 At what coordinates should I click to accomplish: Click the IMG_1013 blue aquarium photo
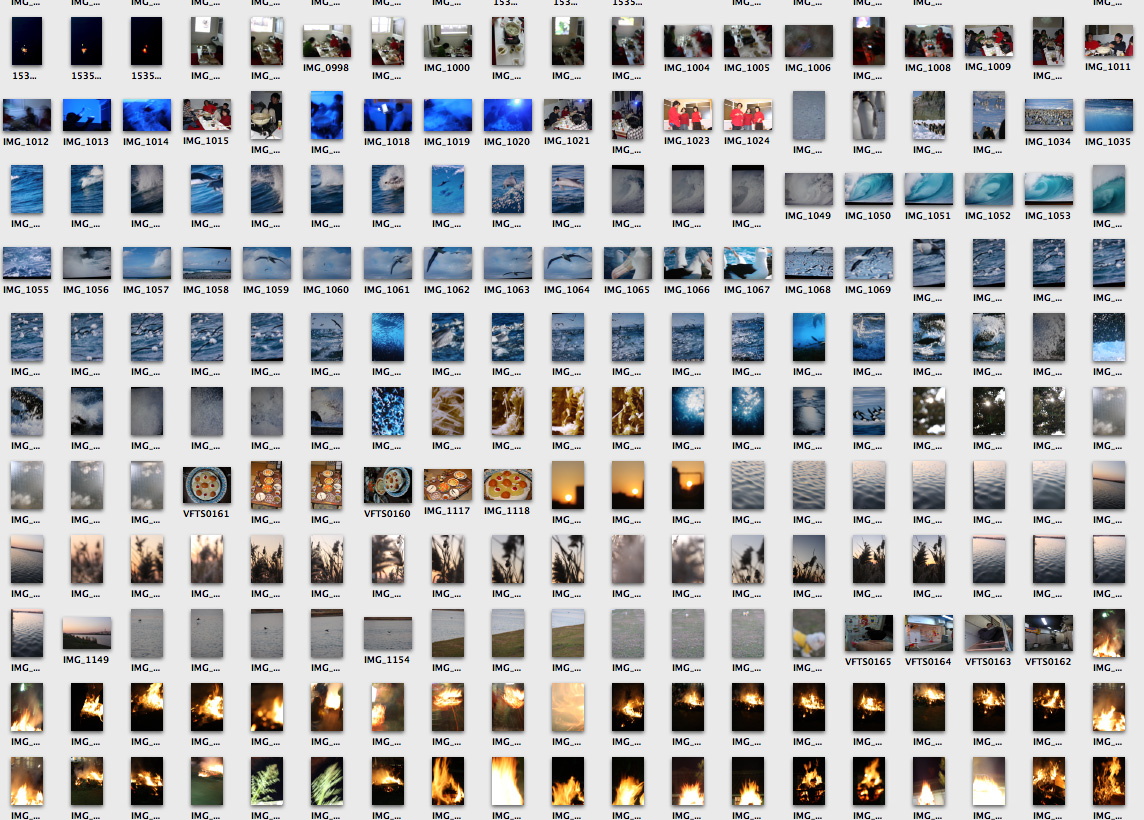[86, 116]
